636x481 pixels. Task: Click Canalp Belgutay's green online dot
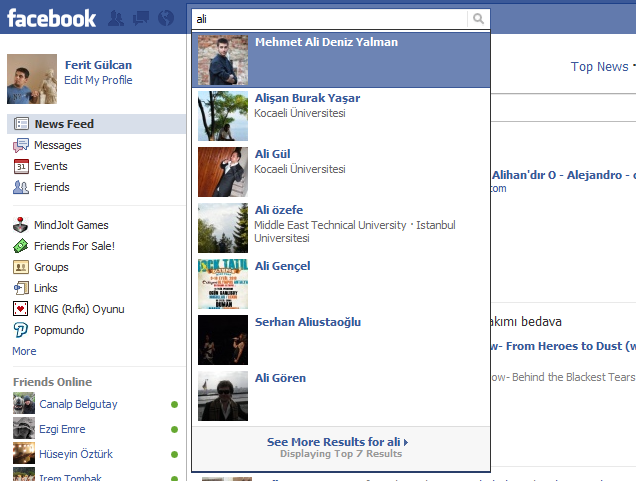[174, 404]
